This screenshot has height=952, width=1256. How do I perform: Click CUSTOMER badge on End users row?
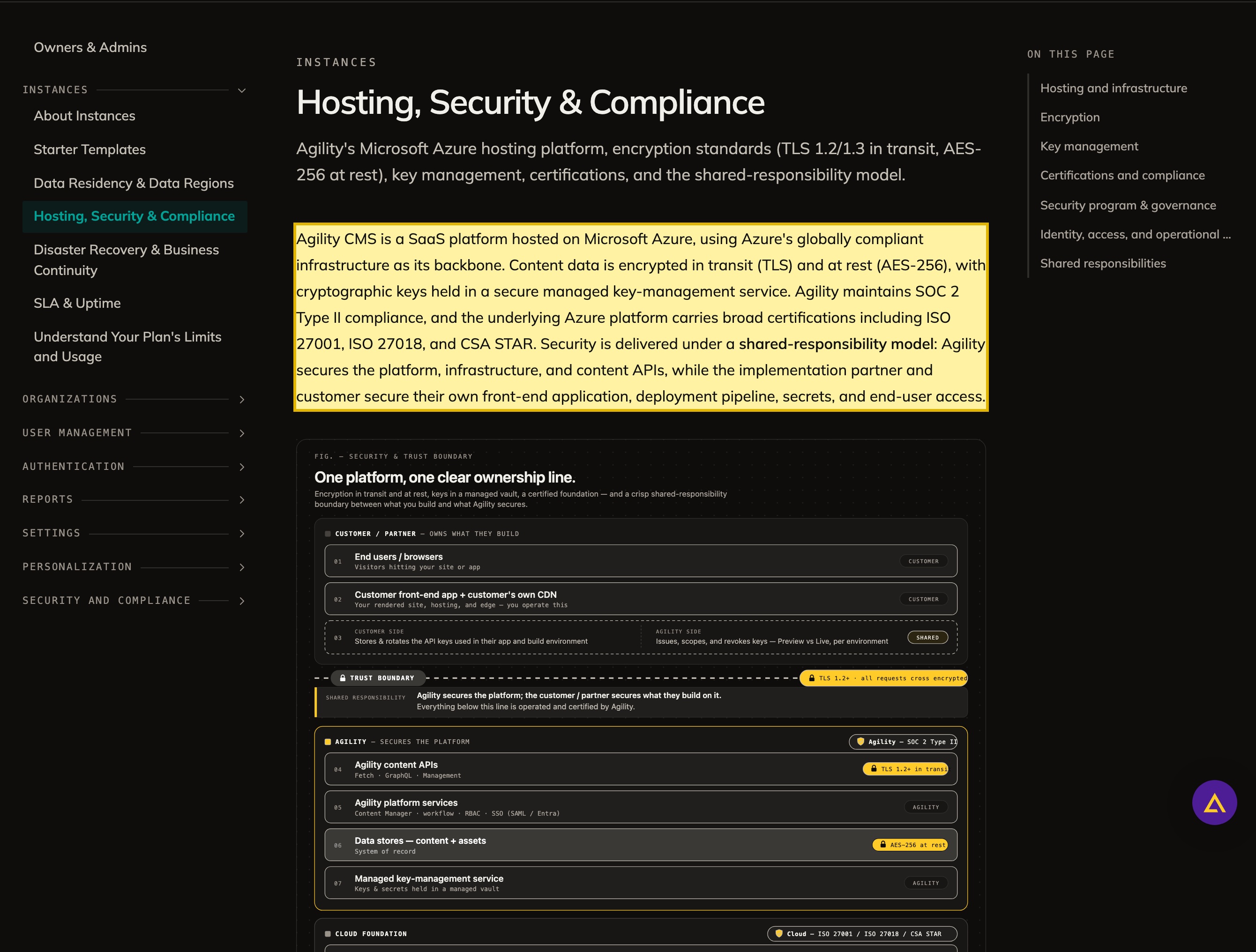[x=923, y=561]
